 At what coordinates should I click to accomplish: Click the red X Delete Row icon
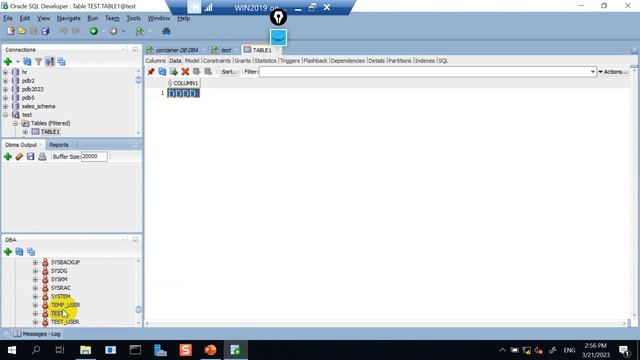(x=185, y=72)
